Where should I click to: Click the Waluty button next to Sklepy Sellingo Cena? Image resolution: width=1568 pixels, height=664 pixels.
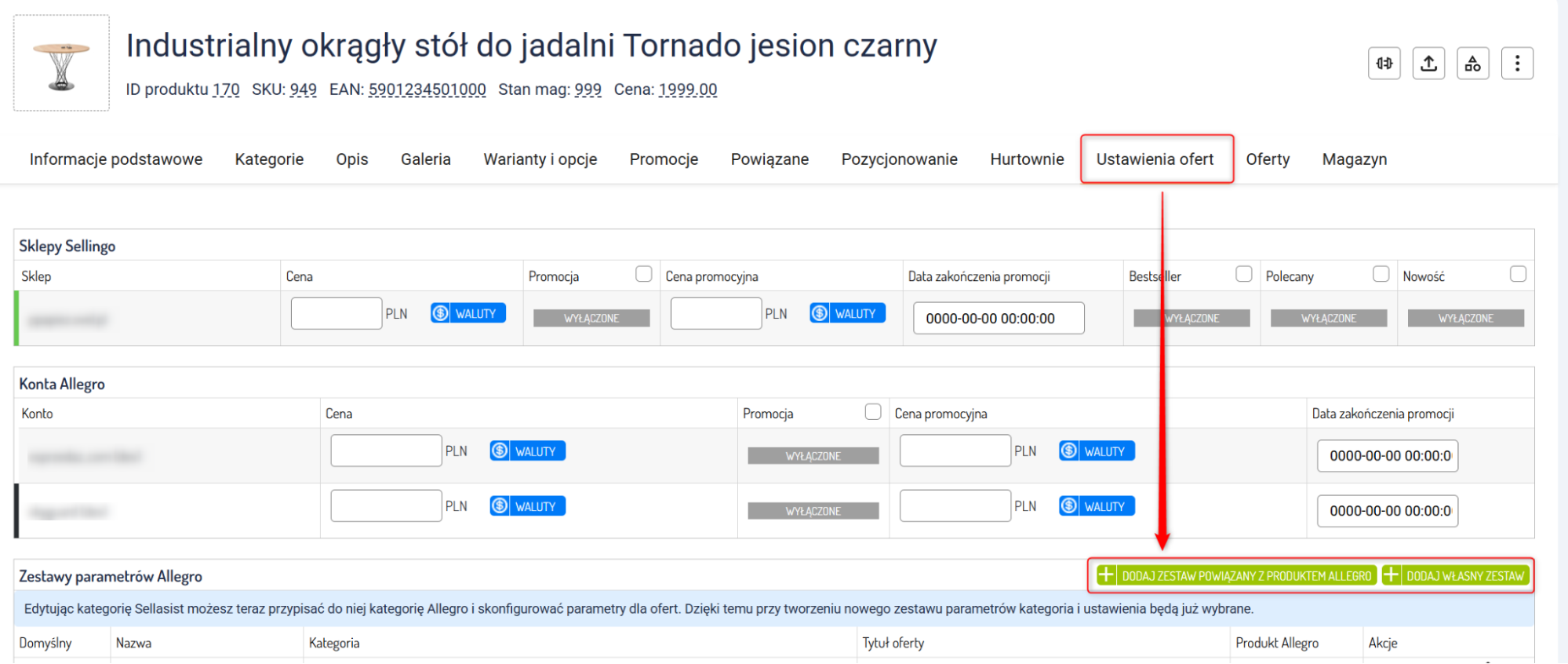pyautogui.click(x=468, y=313)
